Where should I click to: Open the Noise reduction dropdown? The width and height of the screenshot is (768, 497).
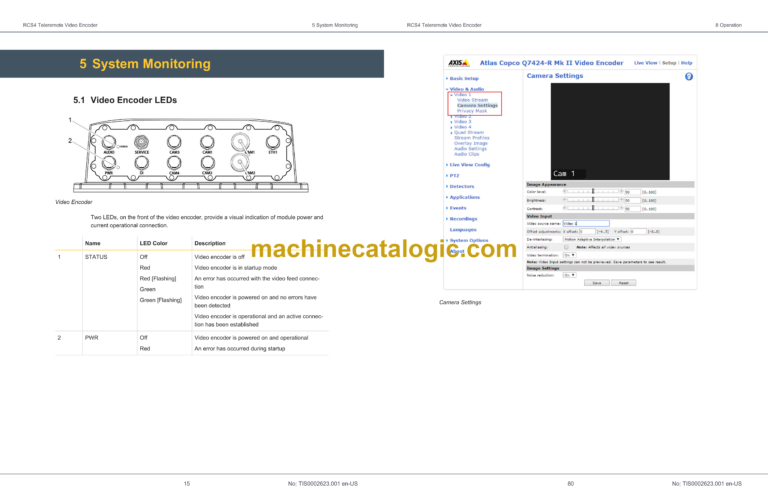(569, 275)
